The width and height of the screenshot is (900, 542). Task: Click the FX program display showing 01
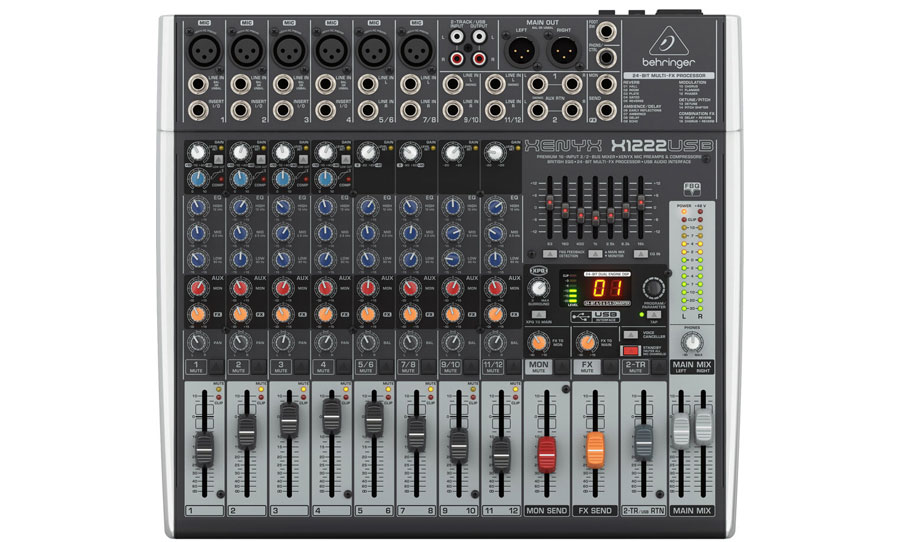607,288
